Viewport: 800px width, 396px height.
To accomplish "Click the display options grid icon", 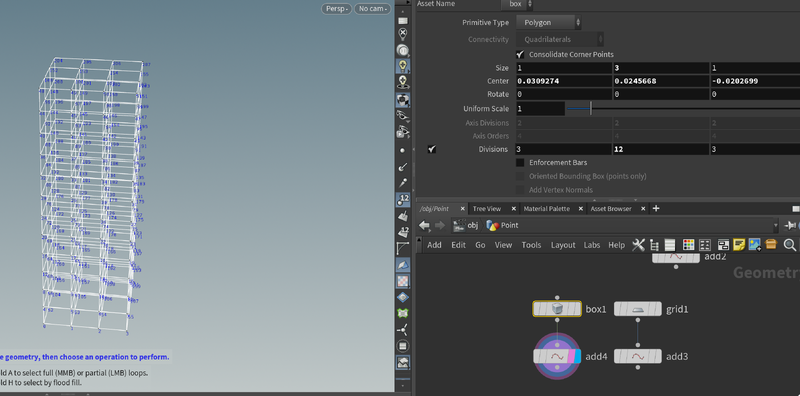I will [705, 245].
